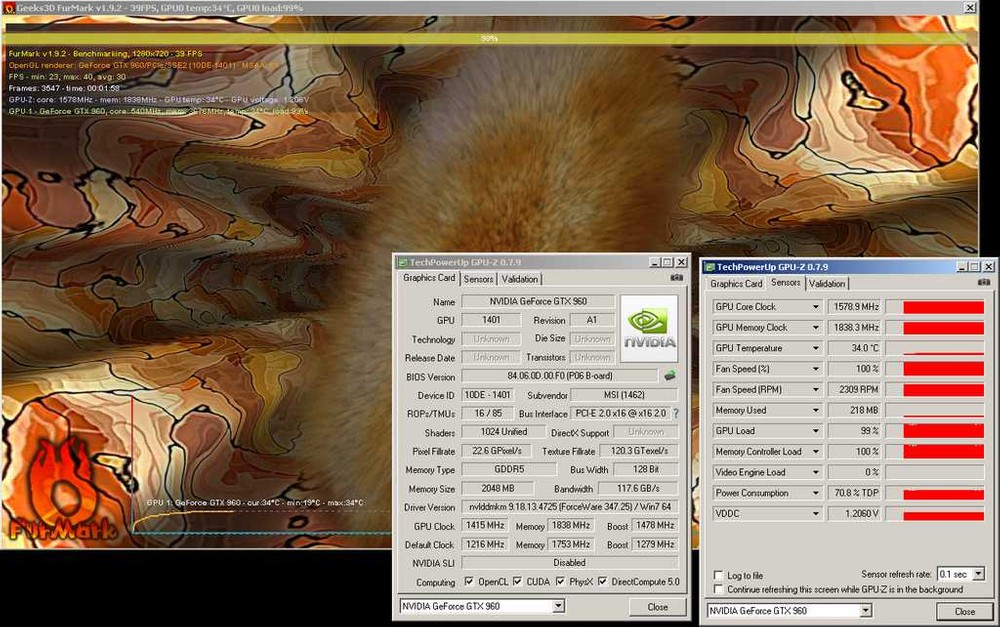Click the Bus Interface question mark icon
Image resolution: width=1000 pixels, height=627 pixels.
pos(675,413)
